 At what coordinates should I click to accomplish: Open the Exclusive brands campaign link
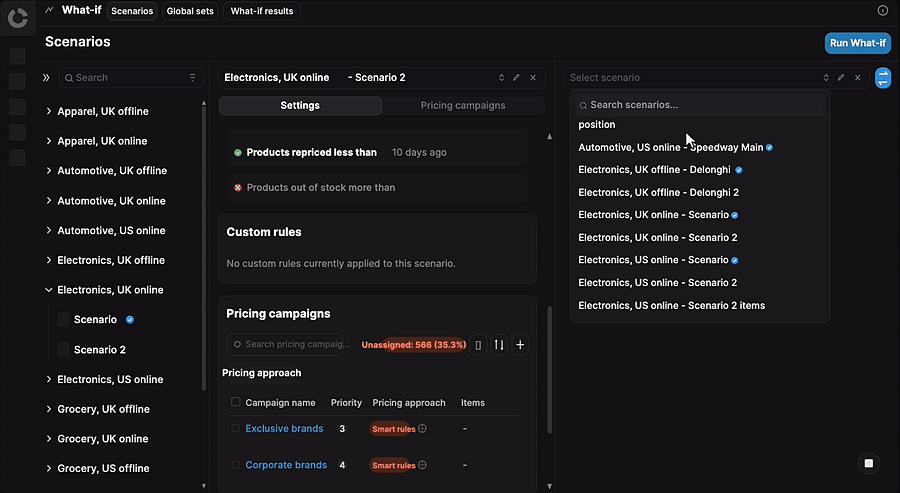click(x=284, y=429)
